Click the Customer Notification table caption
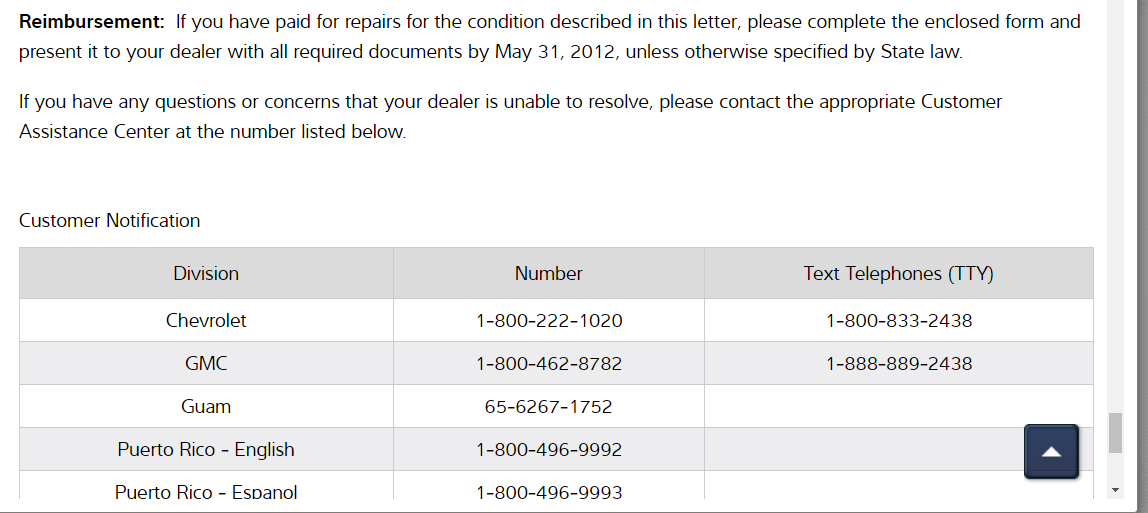 click(x=110, y=221)
